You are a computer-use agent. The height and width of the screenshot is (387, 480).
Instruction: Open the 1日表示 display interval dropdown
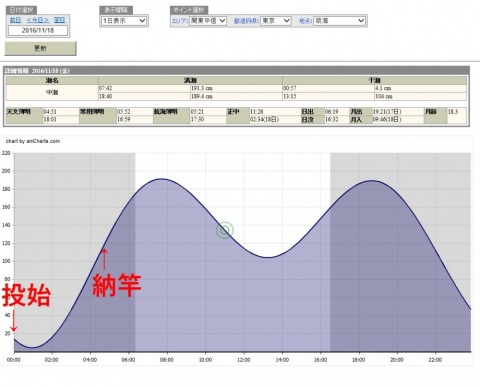coord(124,21)
